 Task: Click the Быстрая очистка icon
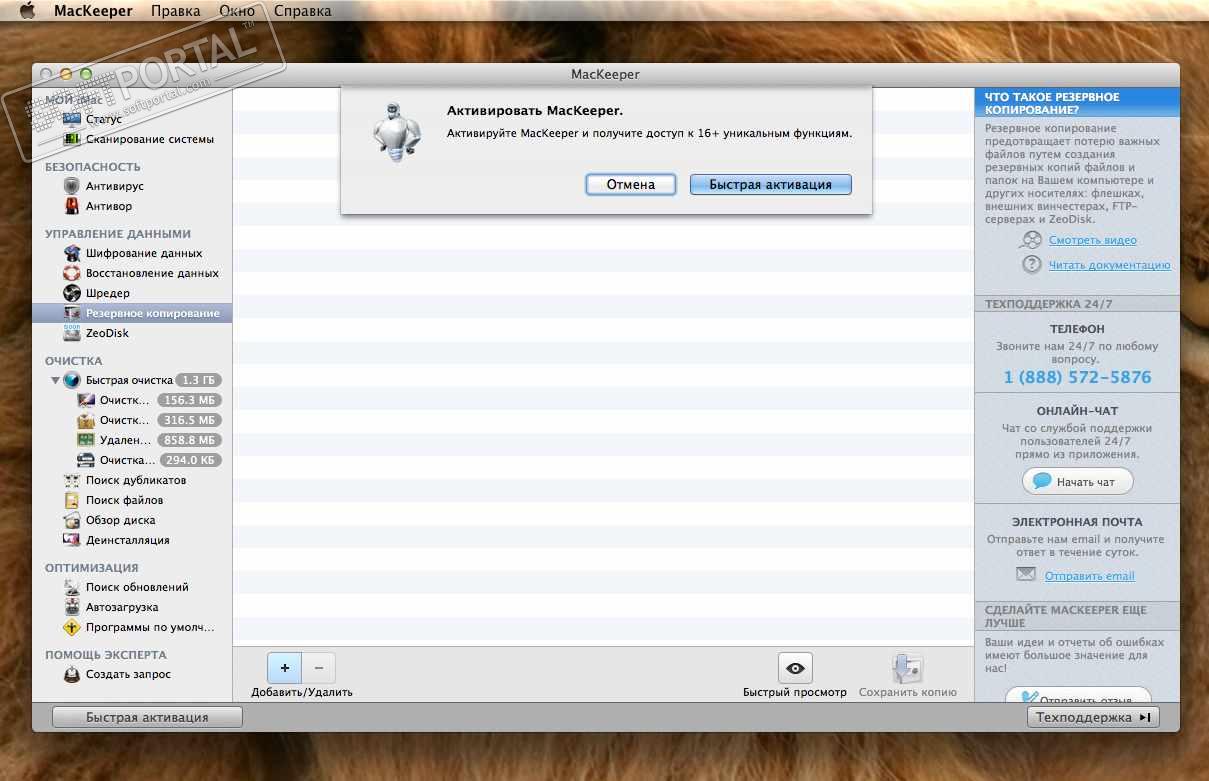click(72, 380)
